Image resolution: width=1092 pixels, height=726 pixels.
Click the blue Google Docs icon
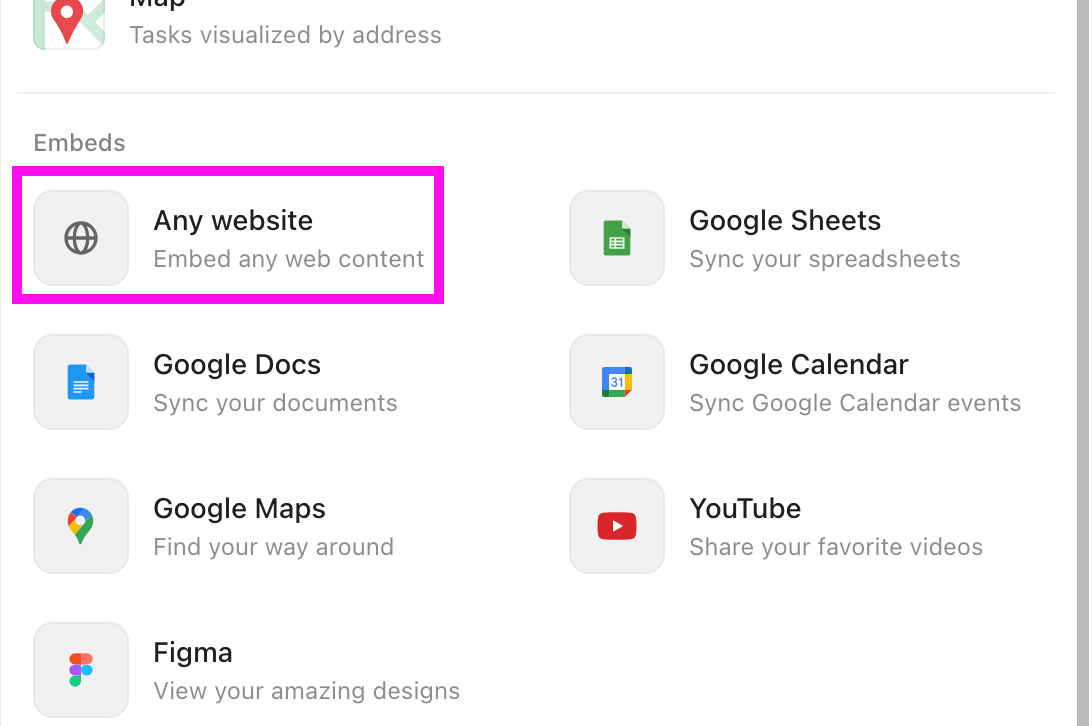click(81, 382)
